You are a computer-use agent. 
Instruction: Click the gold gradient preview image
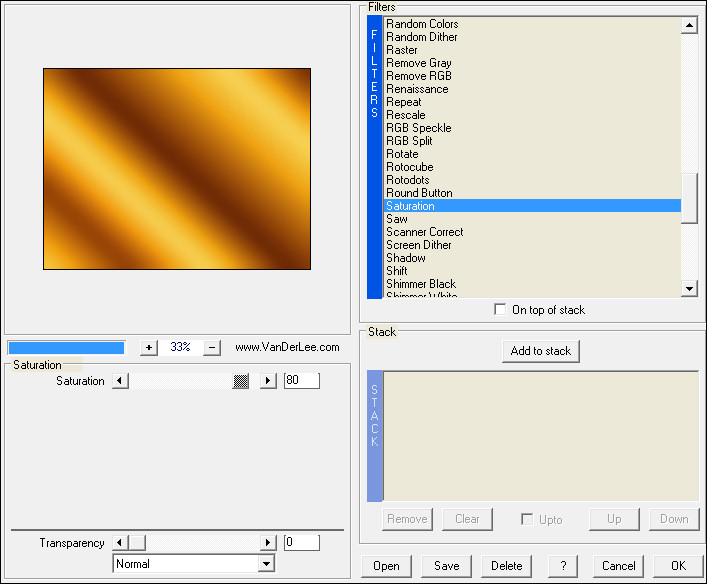coord(177,169)
